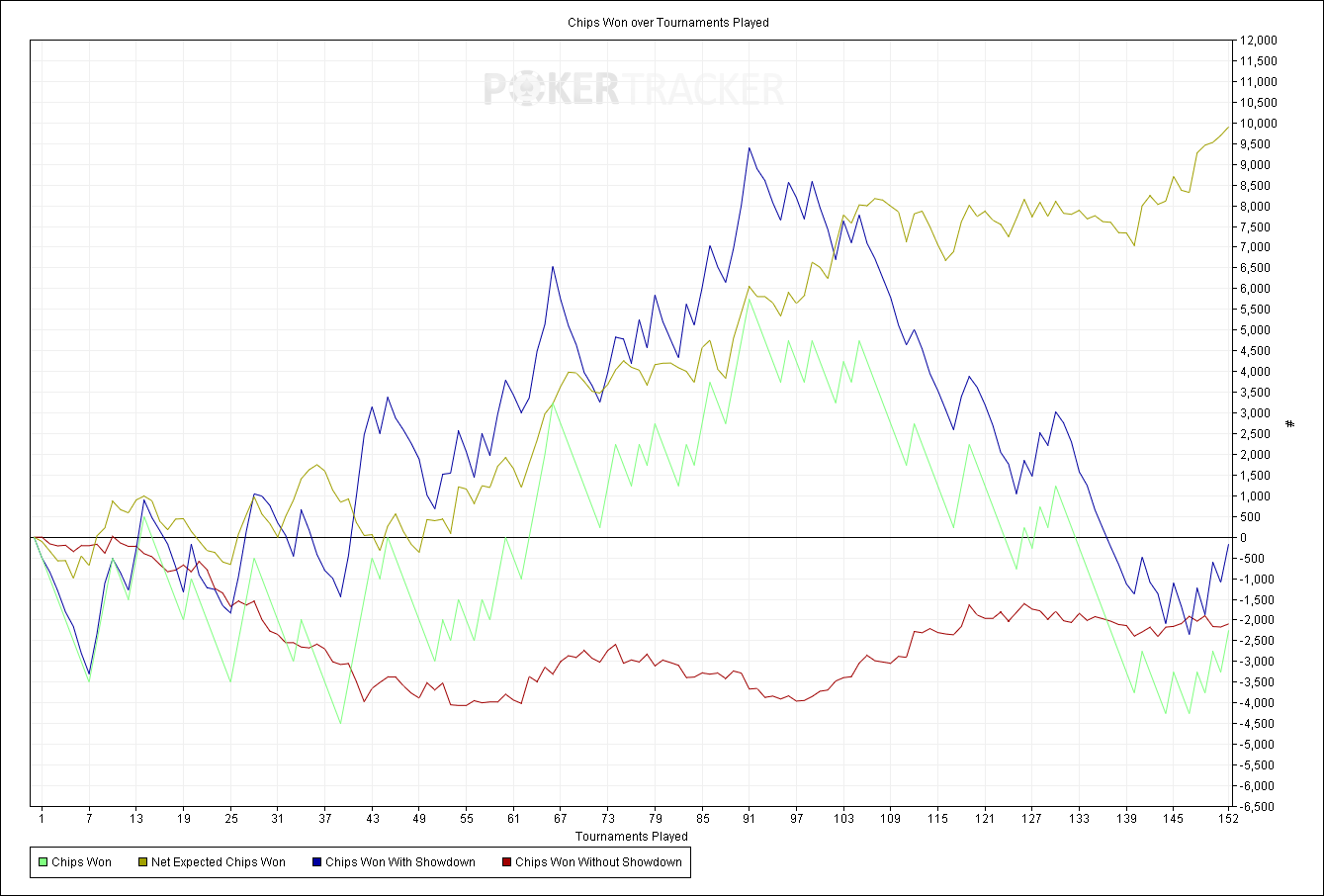Image resolution: width=1324 pixels, height=896 pixels.
Task: Click the "Tournaments Played" x-axis label
Action: pyautogui.click(x=632, y=837)
